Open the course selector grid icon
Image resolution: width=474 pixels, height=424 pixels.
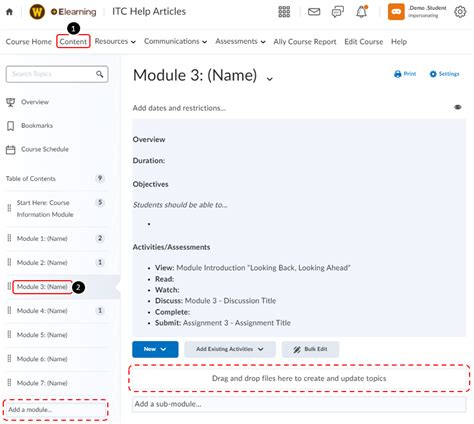click(284, 12)
